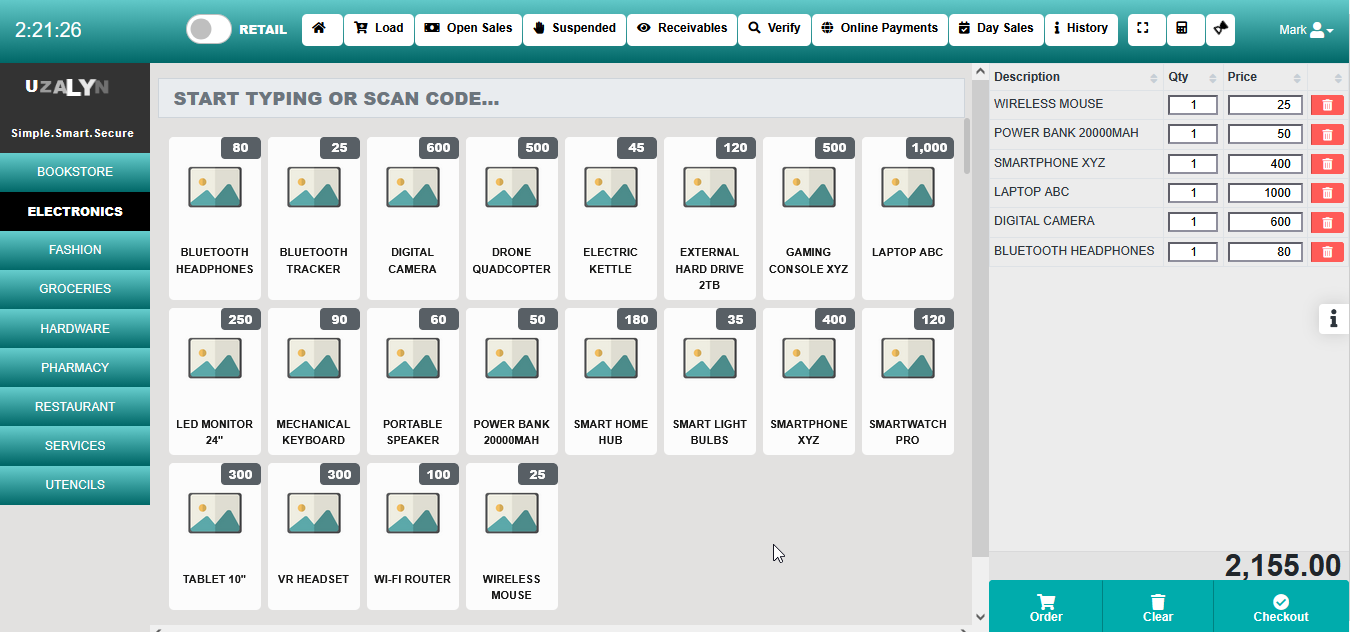Sort cart by Price column
The width and height of the screenshot is (1350, 632).
(1264, 77)
